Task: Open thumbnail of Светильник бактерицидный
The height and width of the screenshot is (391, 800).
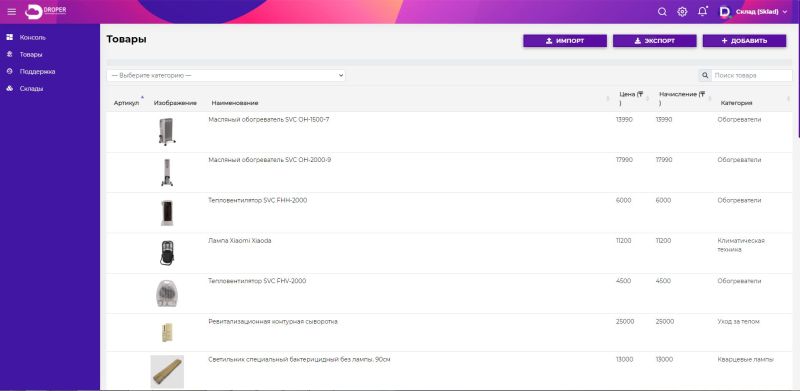Action: click(x=167, y=372)
